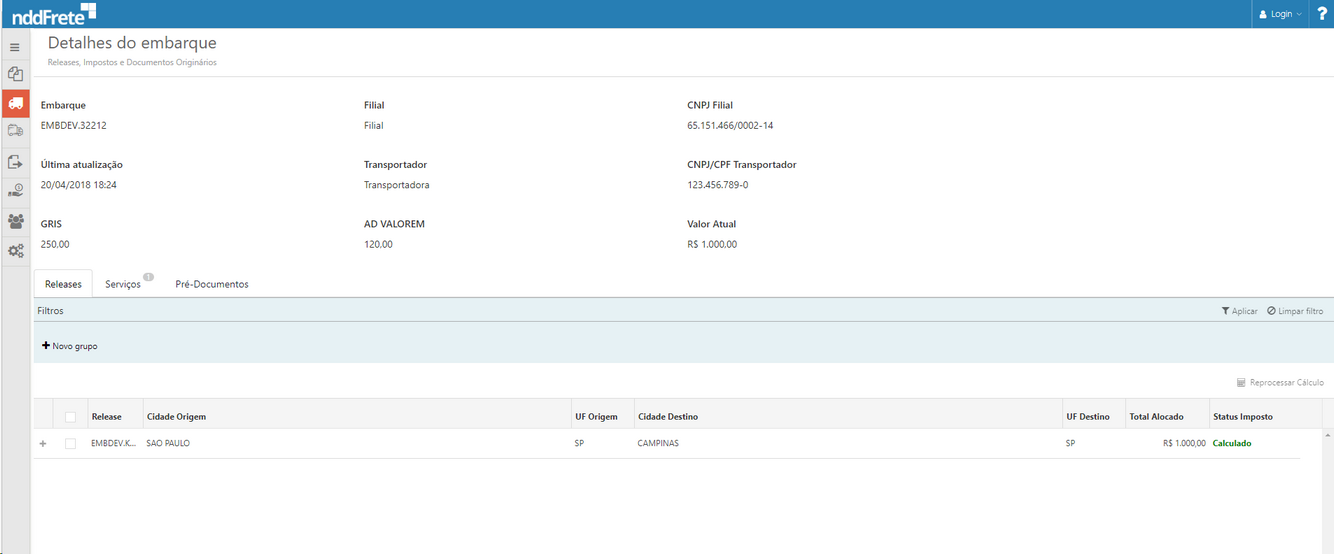
Task: Open the hand with coin payment icon
Action: pos(15,190)
